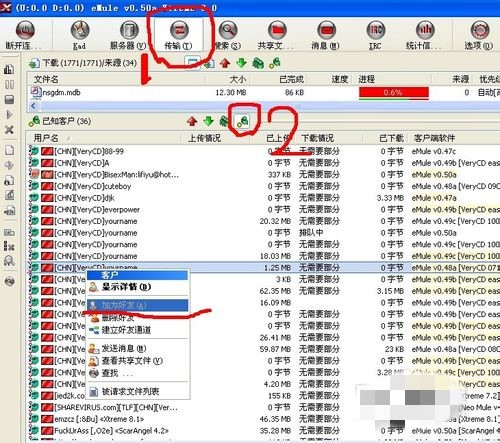Choose 查看共享文件 (V) in the context menu
Image resolution: width=500 pixels, height=443 pixels.
tap(138, 361)
